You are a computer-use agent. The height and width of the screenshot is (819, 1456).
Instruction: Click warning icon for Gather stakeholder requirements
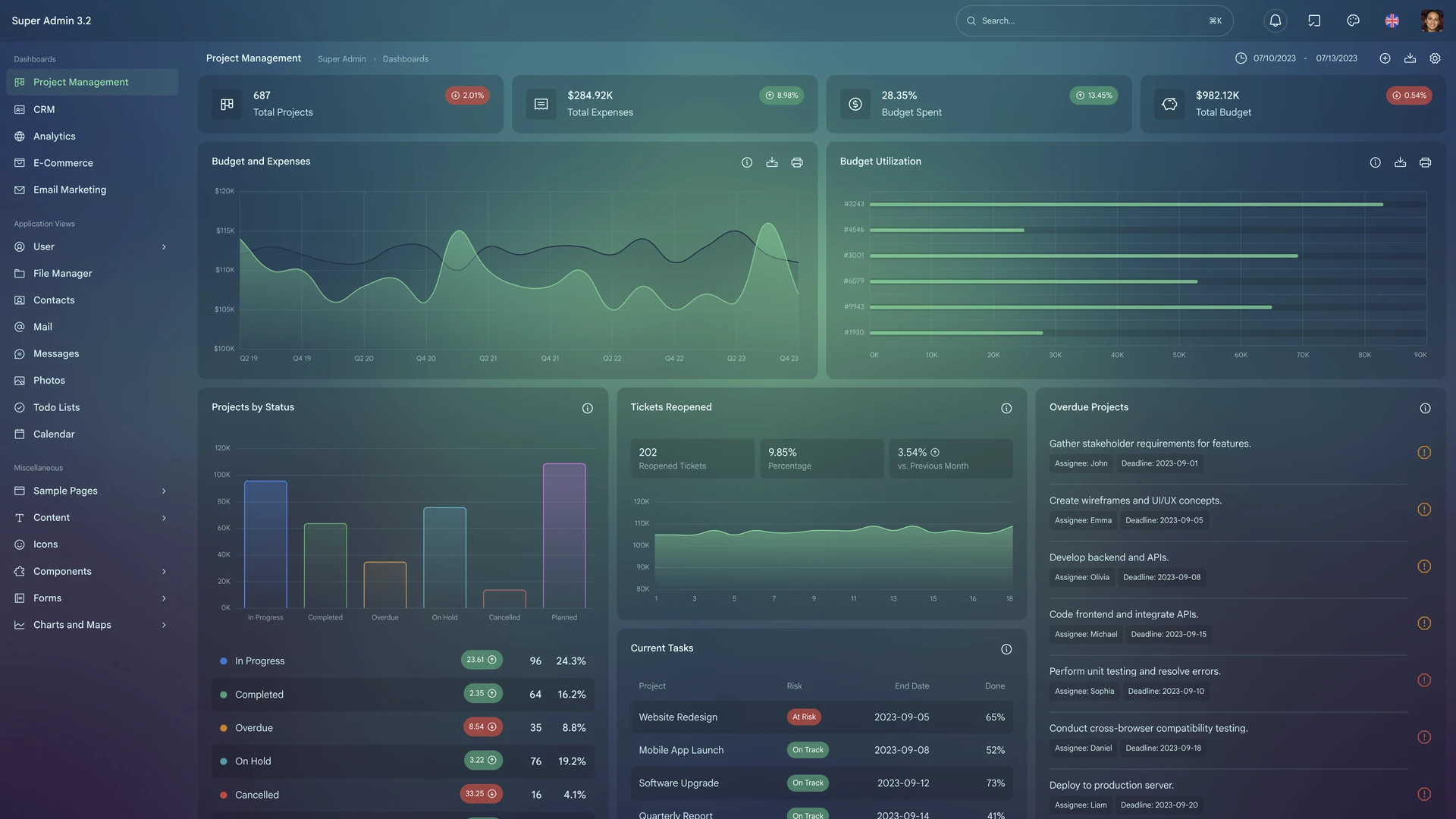click(x=1424, y=452)
